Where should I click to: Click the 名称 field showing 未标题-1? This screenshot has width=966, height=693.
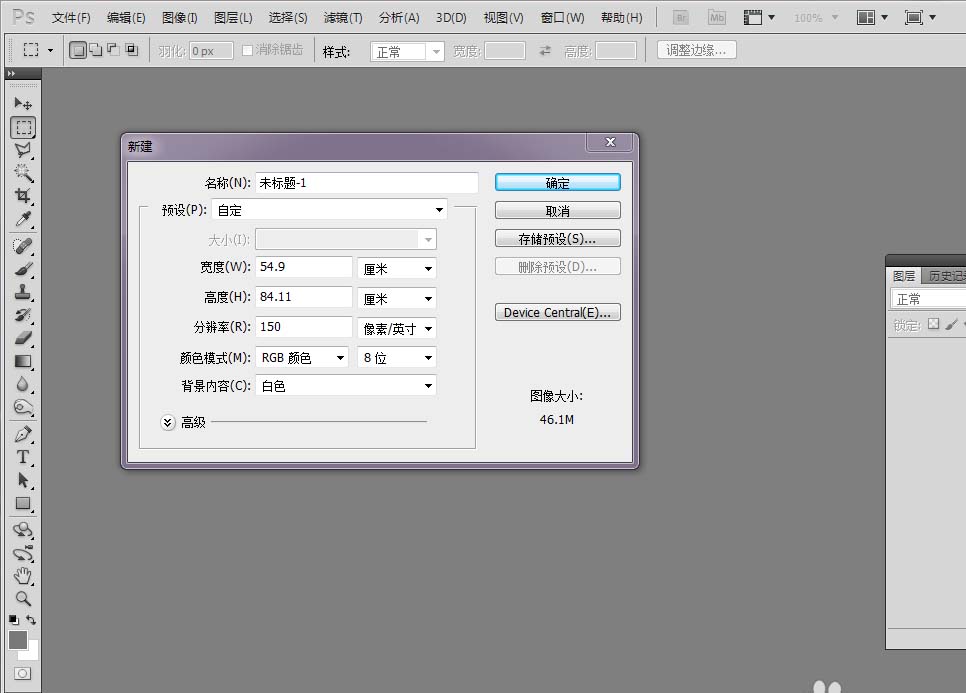[365, 182]
